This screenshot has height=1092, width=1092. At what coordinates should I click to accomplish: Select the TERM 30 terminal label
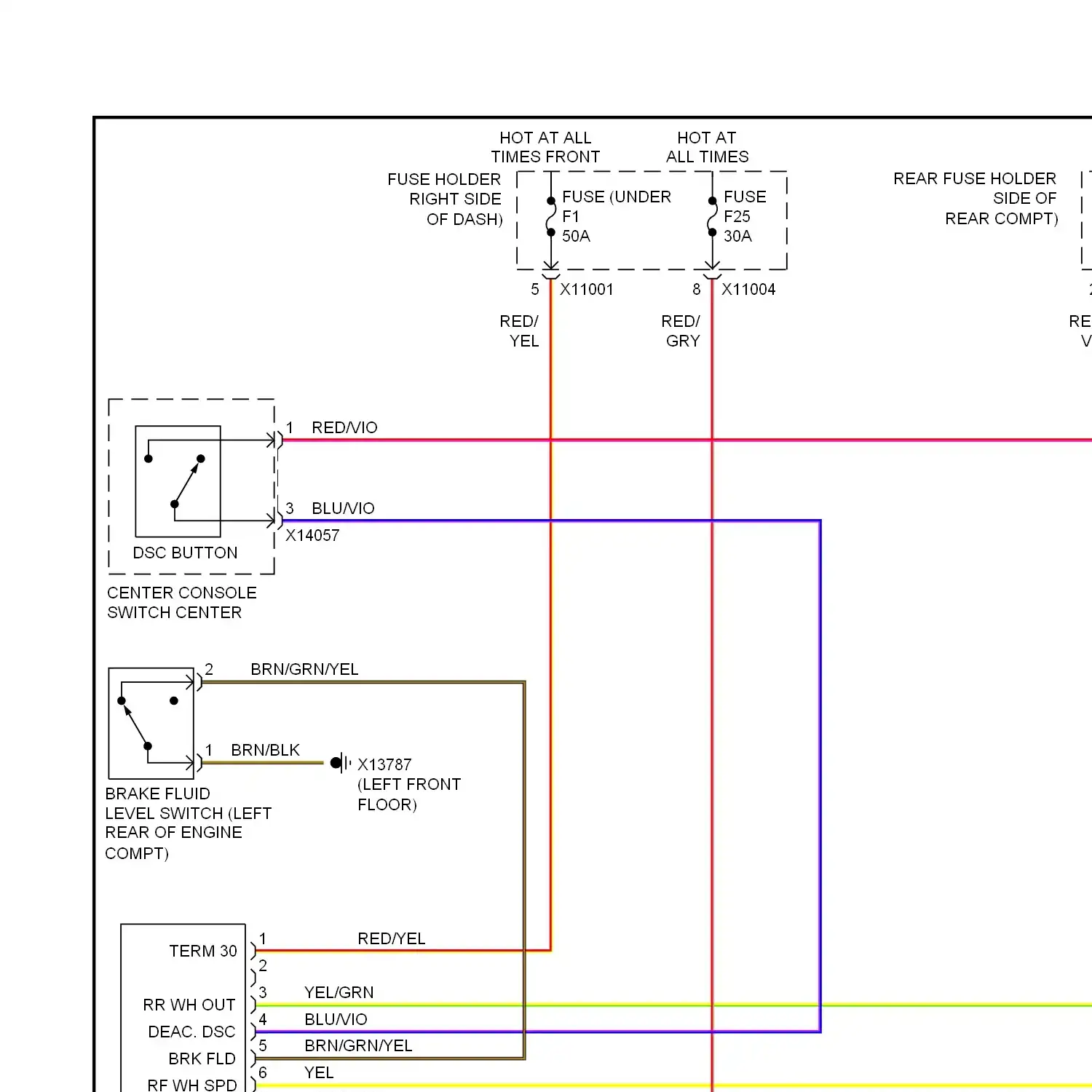pos(203,951)
